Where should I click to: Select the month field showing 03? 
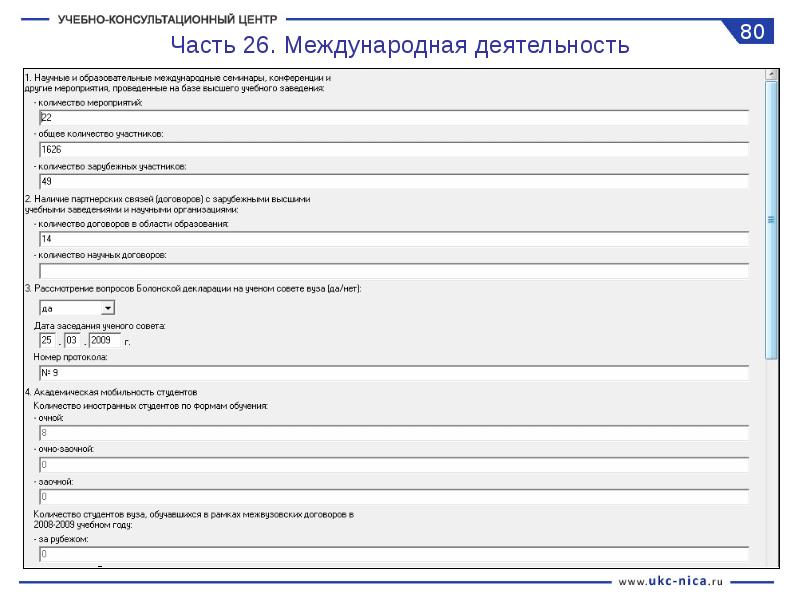[x=74, y=340]
